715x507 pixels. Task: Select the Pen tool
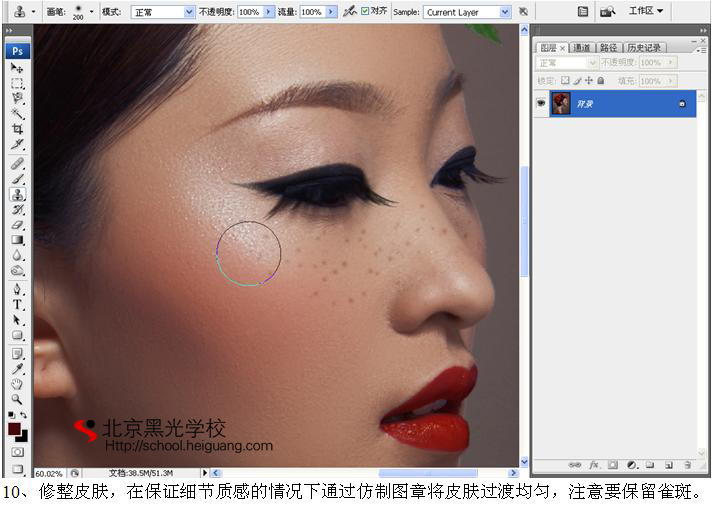[17, 289]
